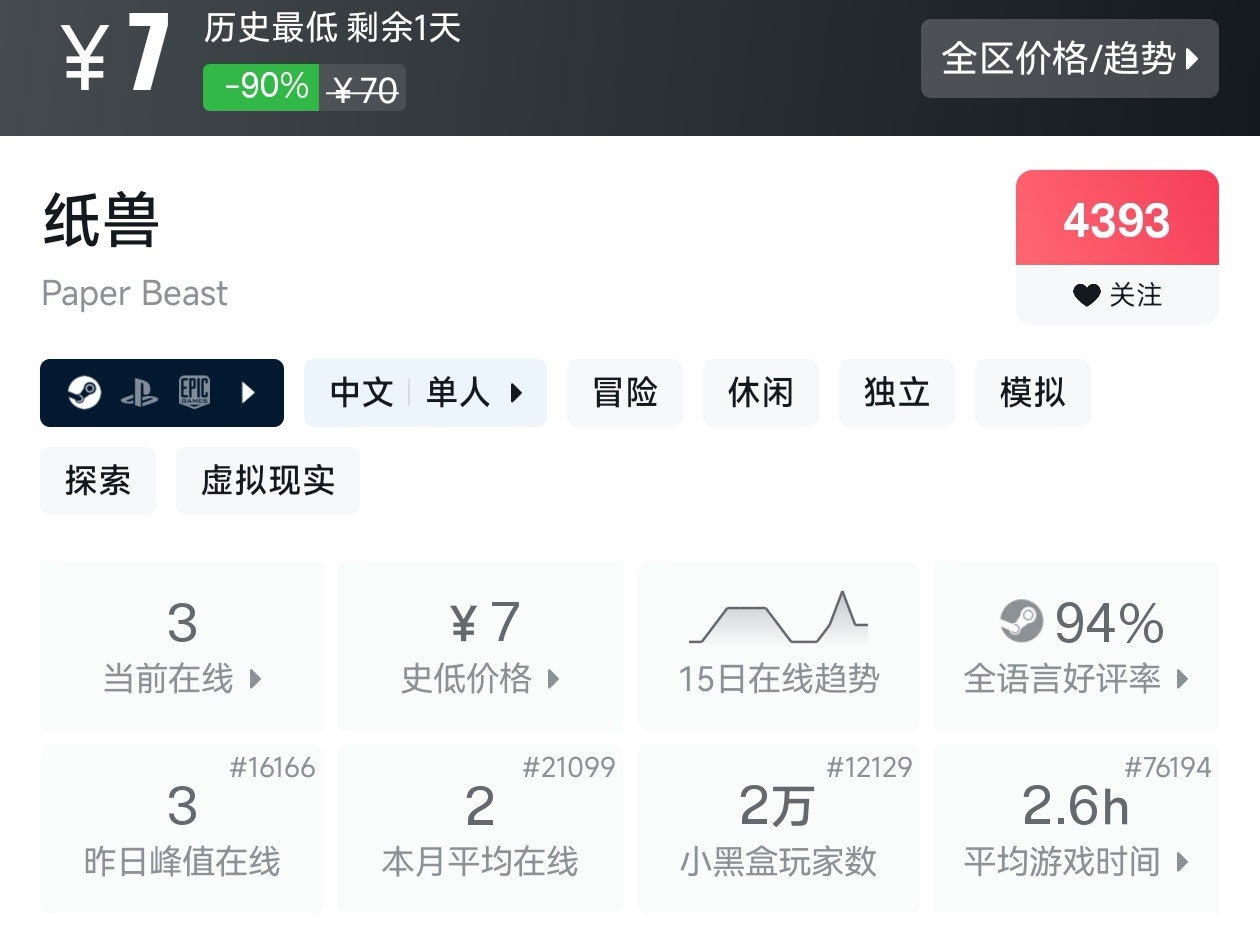Click the Steam icon beside 94% rating
Image resolution: width=1260 pixels, height=932 pixels.
pos(1021,622)
